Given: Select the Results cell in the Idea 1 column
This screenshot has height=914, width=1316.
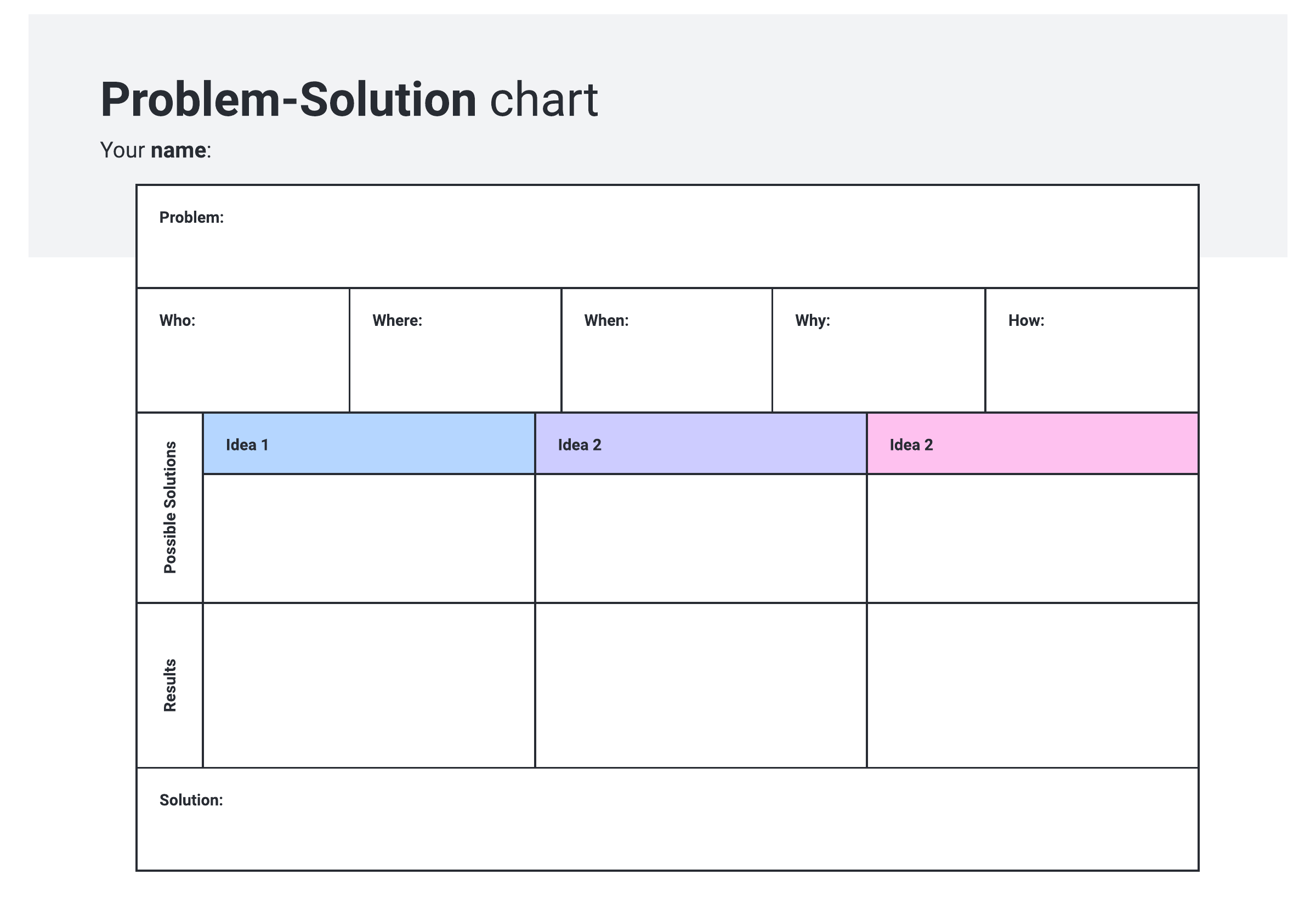Looking at the screenshot, I should (368, 685).
